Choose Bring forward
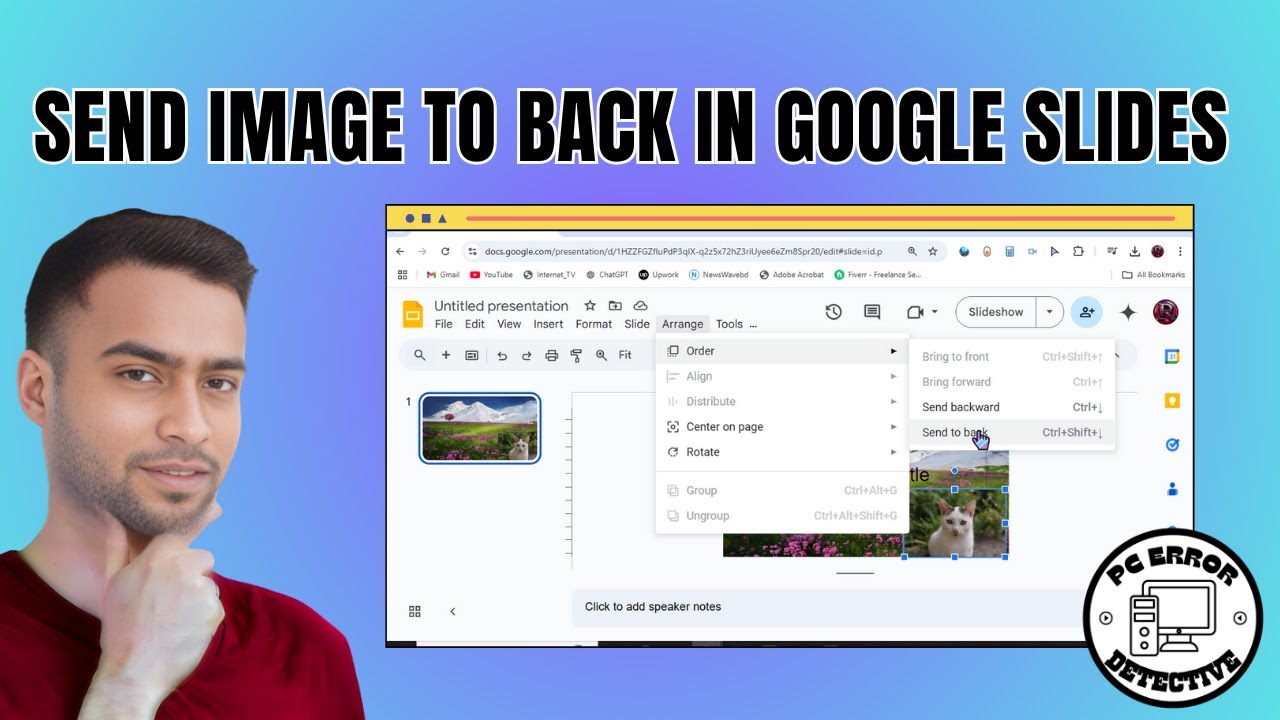The image size is (1280, 720). pos(1012,382)
